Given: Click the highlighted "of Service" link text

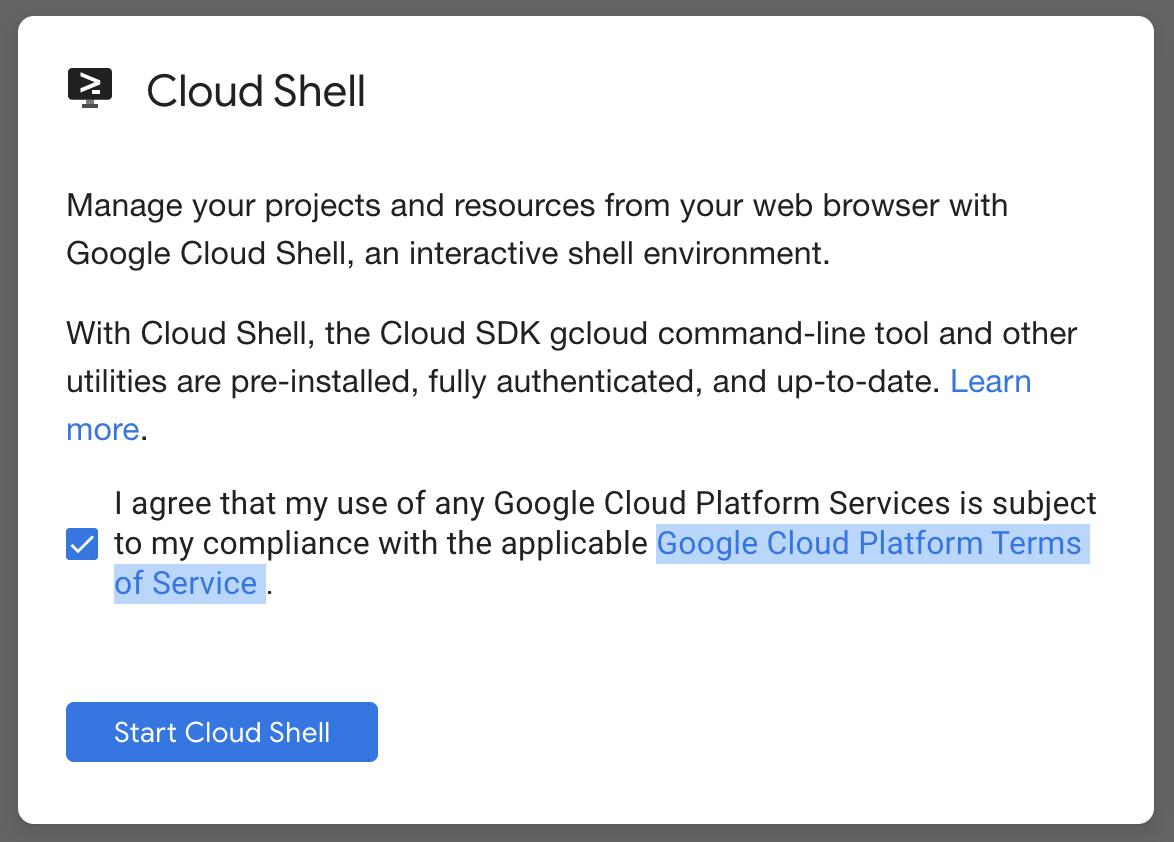Looking at the screenshot, I should click(186, 584).
